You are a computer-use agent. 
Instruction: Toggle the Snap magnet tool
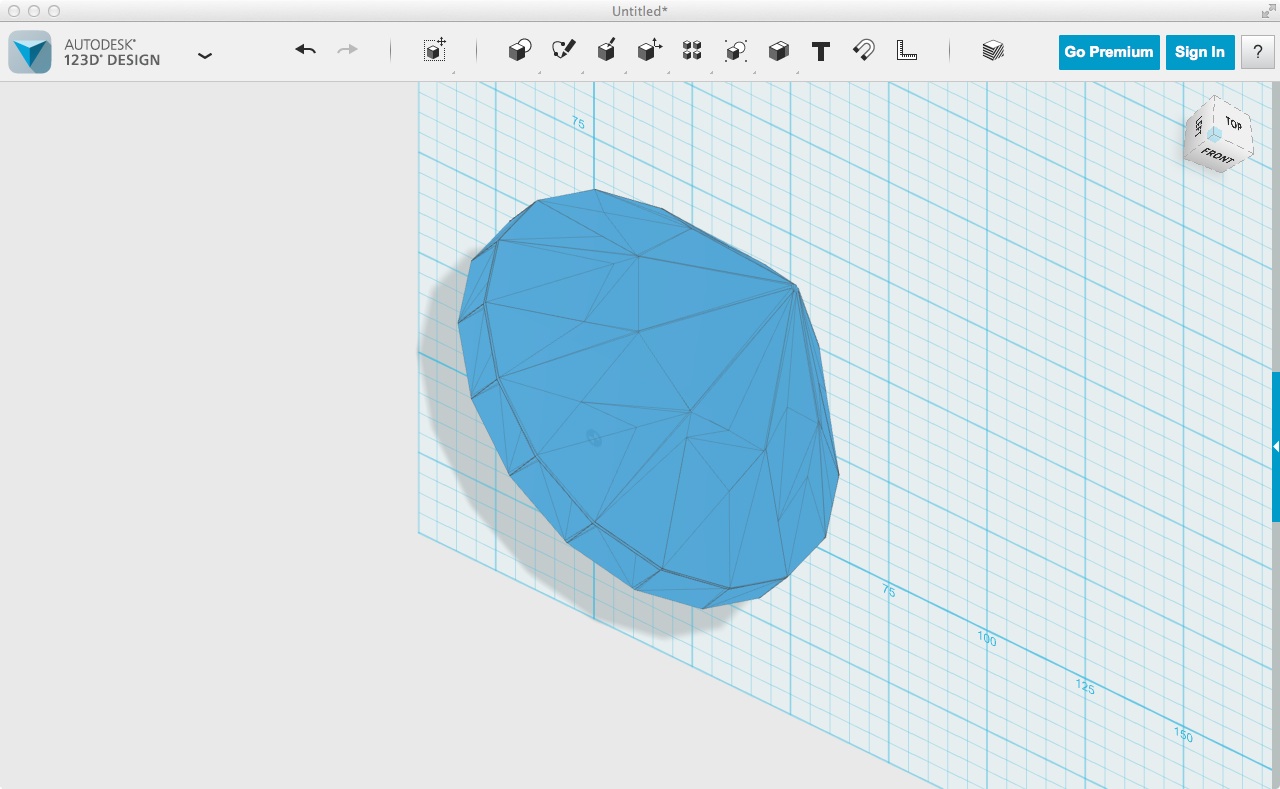864,50
